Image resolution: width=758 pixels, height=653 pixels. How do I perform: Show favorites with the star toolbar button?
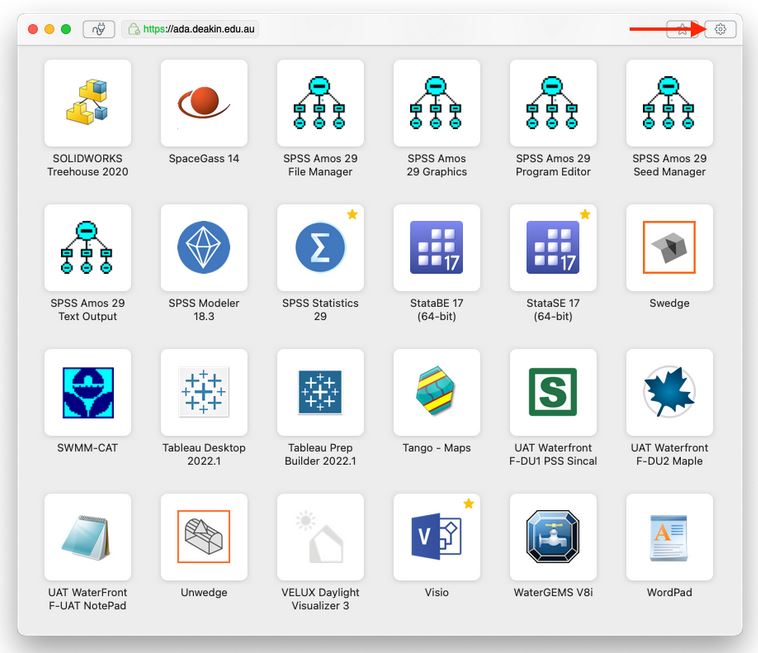[682, 29]
